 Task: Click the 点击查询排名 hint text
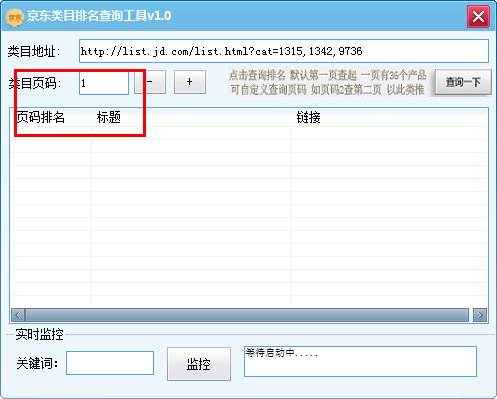pyautogui.click(x=328, y=82)
